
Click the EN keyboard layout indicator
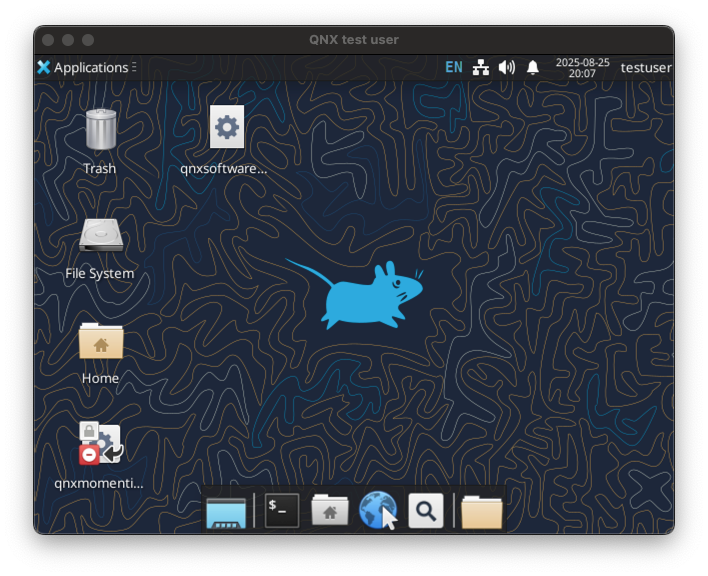tap(454, 67)
